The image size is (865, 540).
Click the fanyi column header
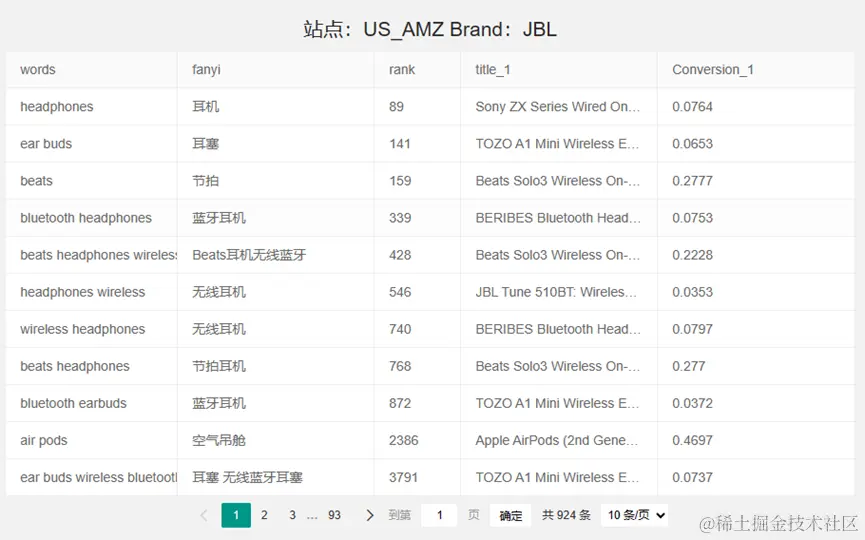pyautogui.click(x=206, y=70)
